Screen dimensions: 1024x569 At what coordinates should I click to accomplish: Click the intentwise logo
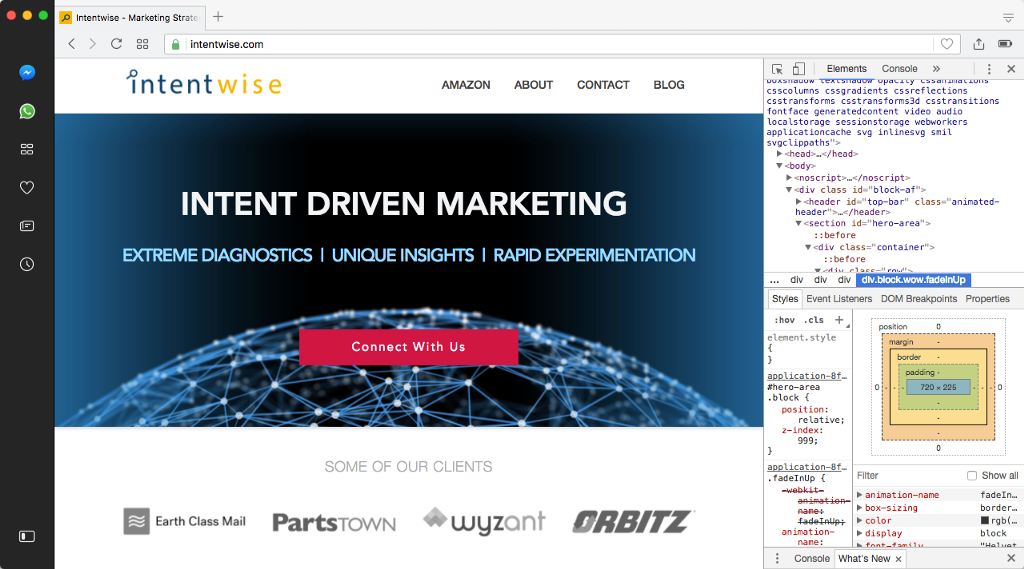(x=204, y=84)
